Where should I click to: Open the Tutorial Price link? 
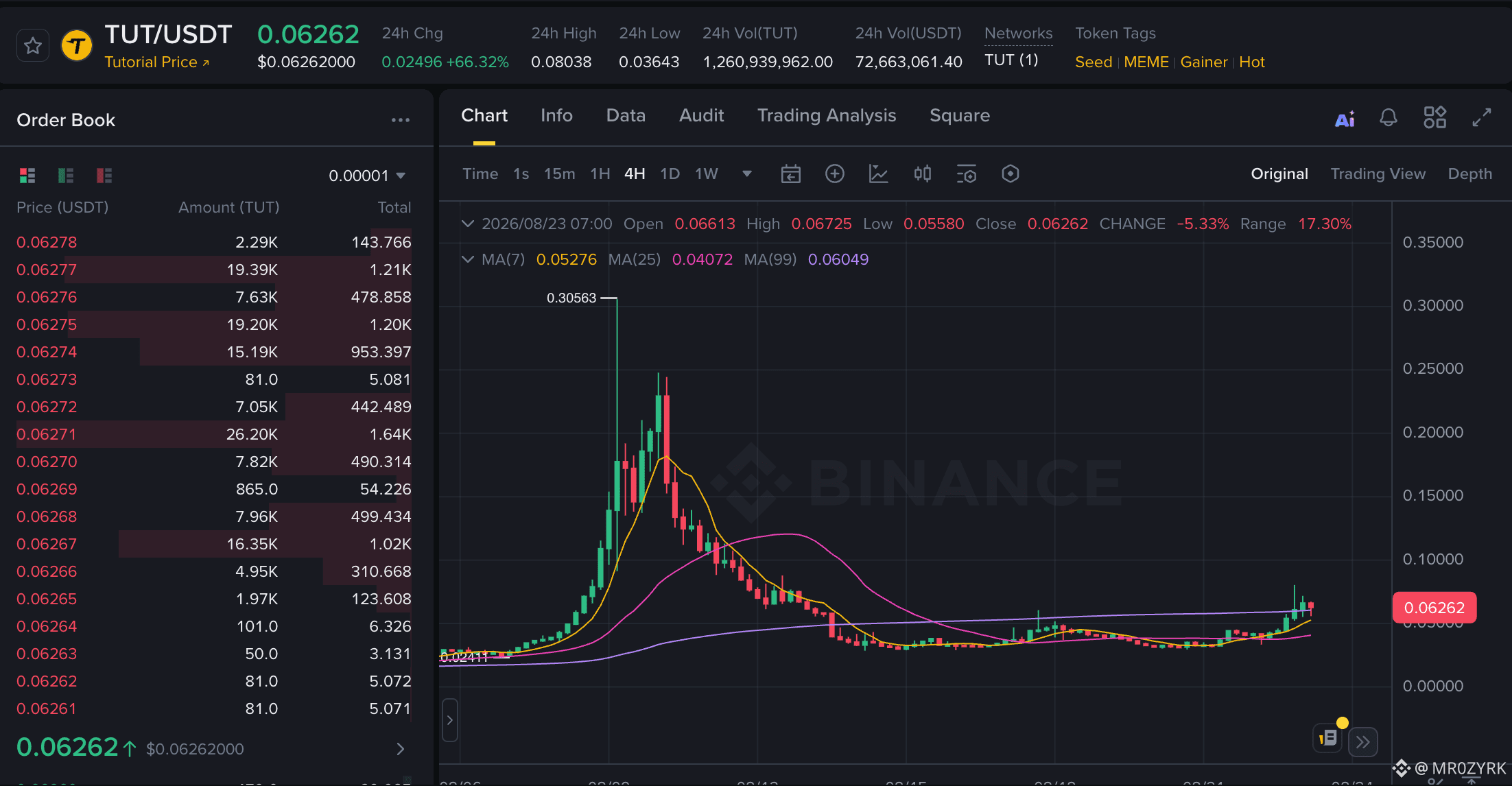click(x=157, y=62)
